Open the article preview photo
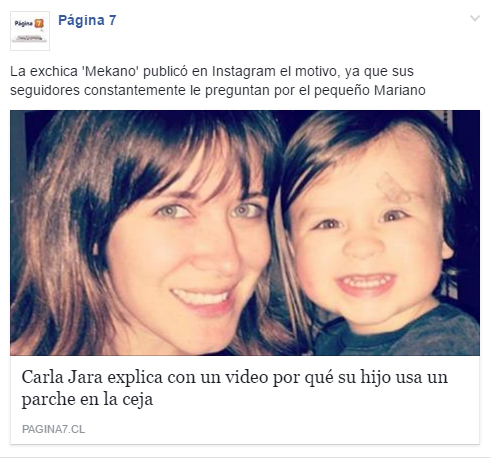Viewport: 491px width, 459px height. click(245, 233)
